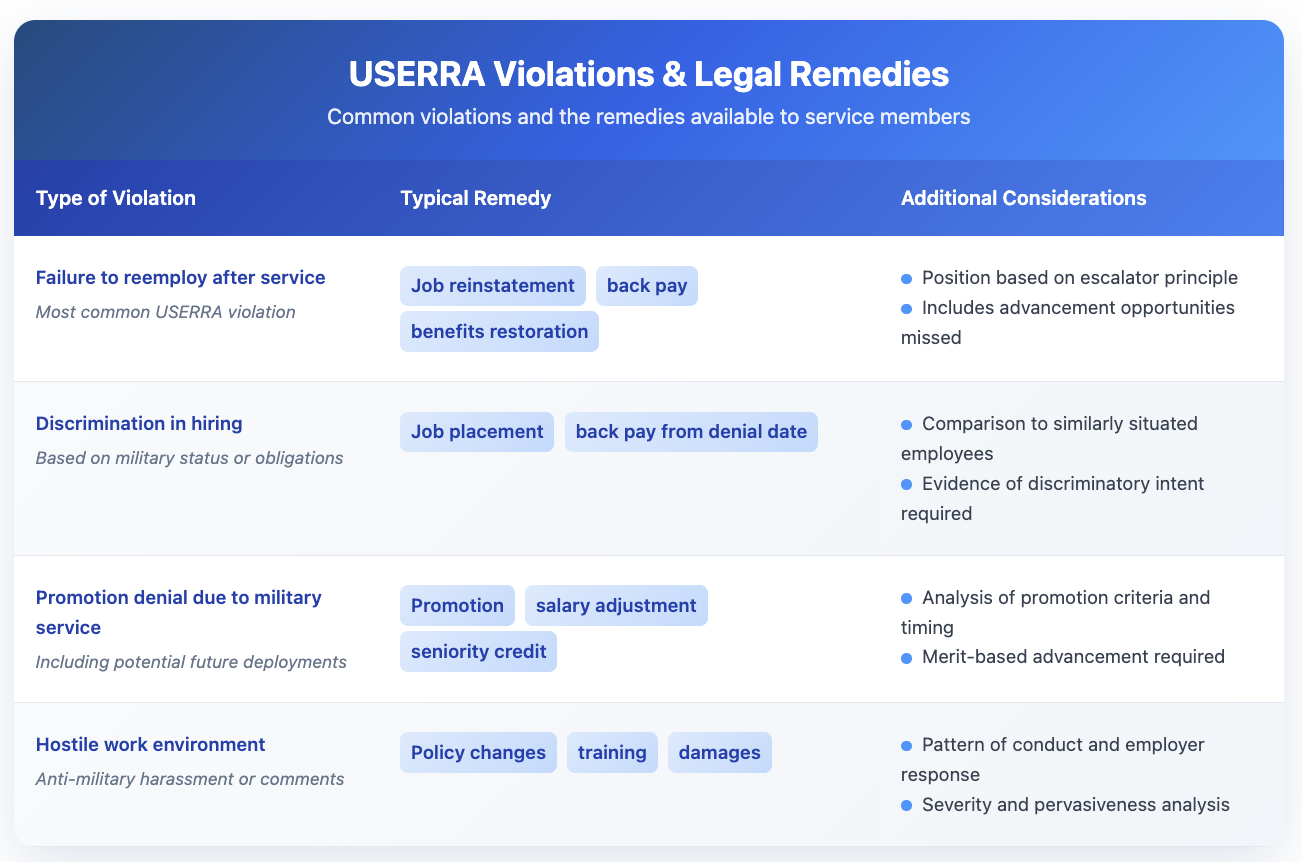The image size is (1302, 862).
Task: Click the 'benefits restoration' tag
Action: (499, 331)
